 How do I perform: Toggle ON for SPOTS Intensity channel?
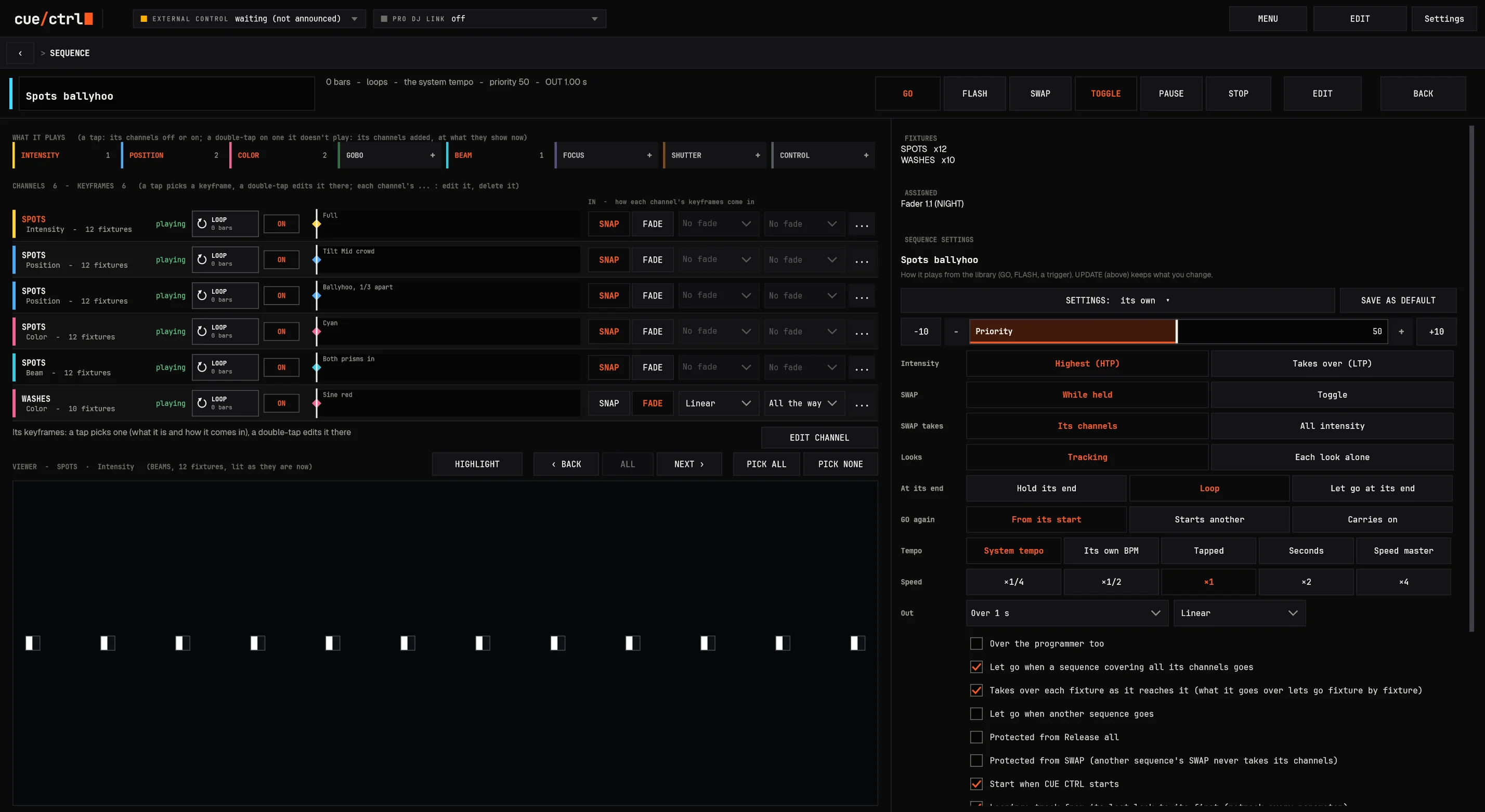pos(281,224)
